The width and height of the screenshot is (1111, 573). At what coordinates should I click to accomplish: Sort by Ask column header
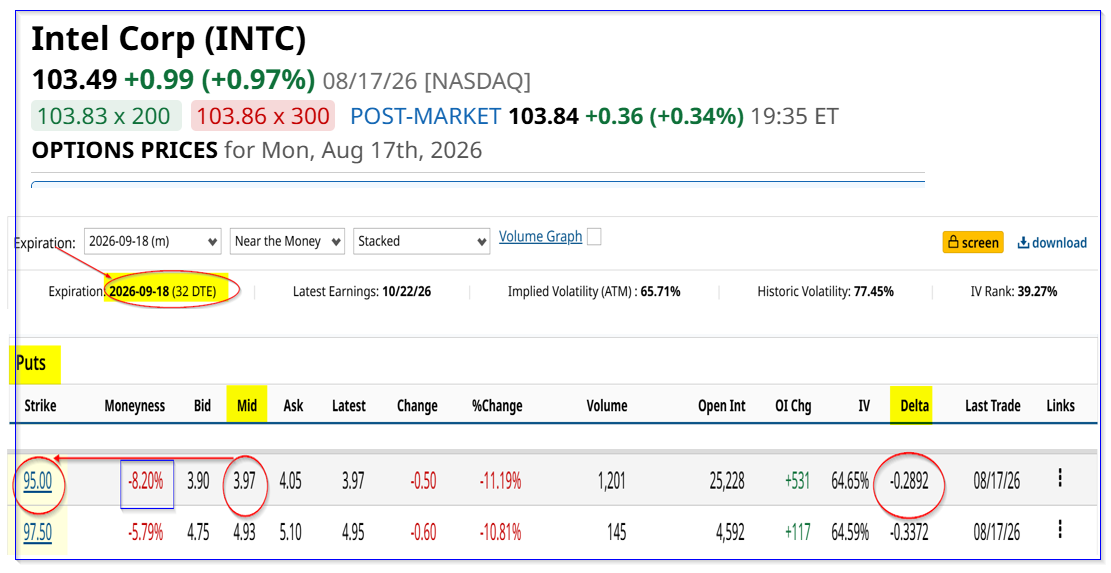(293, 406)
